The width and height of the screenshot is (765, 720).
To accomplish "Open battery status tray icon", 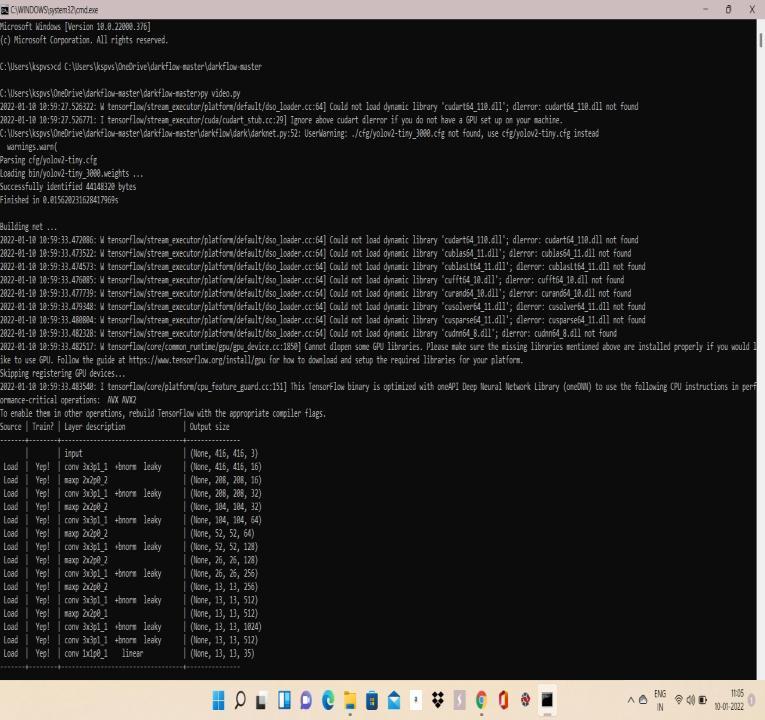I will (x=703, y=700).
